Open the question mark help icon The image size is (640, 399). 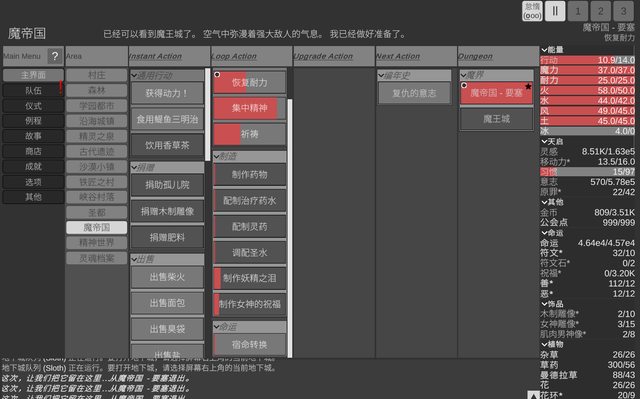coord(55,56)
